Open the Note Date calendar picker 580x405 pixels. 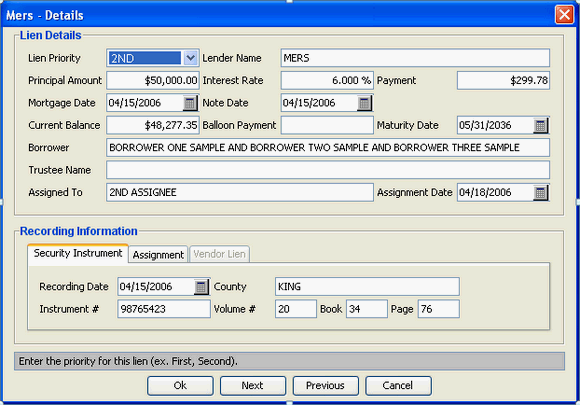364,103
